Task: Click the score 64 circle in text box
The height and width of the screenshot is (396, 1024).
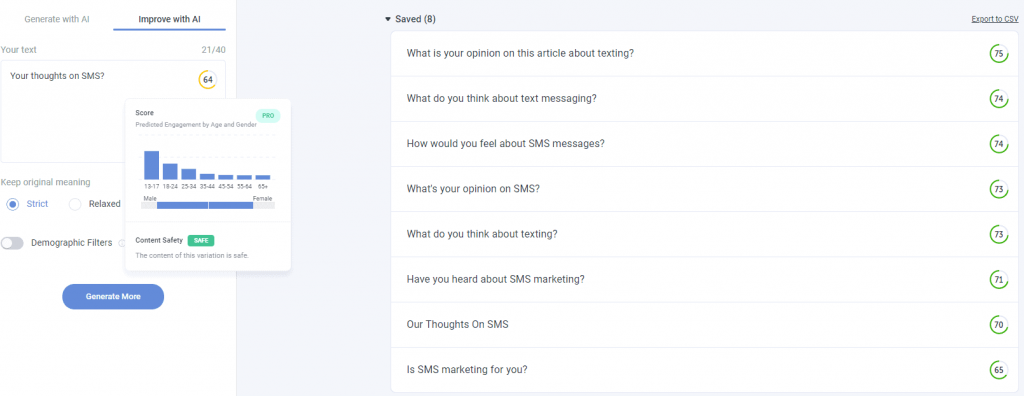Action: coord(208,80)
